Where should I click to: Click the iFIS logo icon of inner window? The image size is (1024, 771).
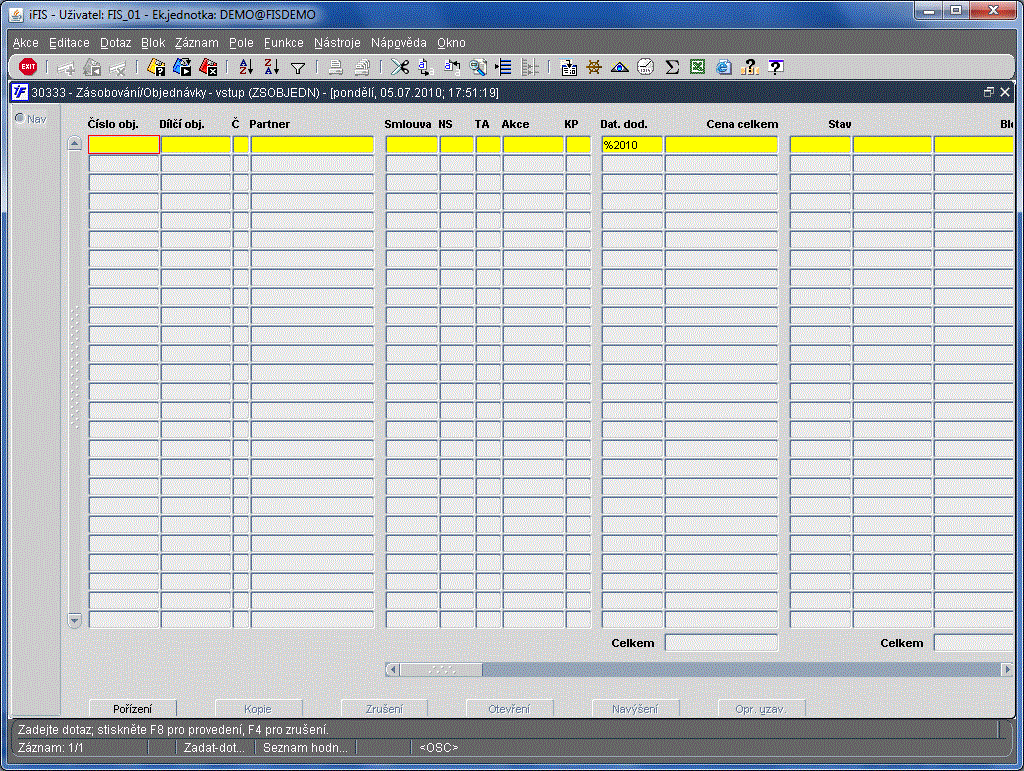(x=20, y=92)
